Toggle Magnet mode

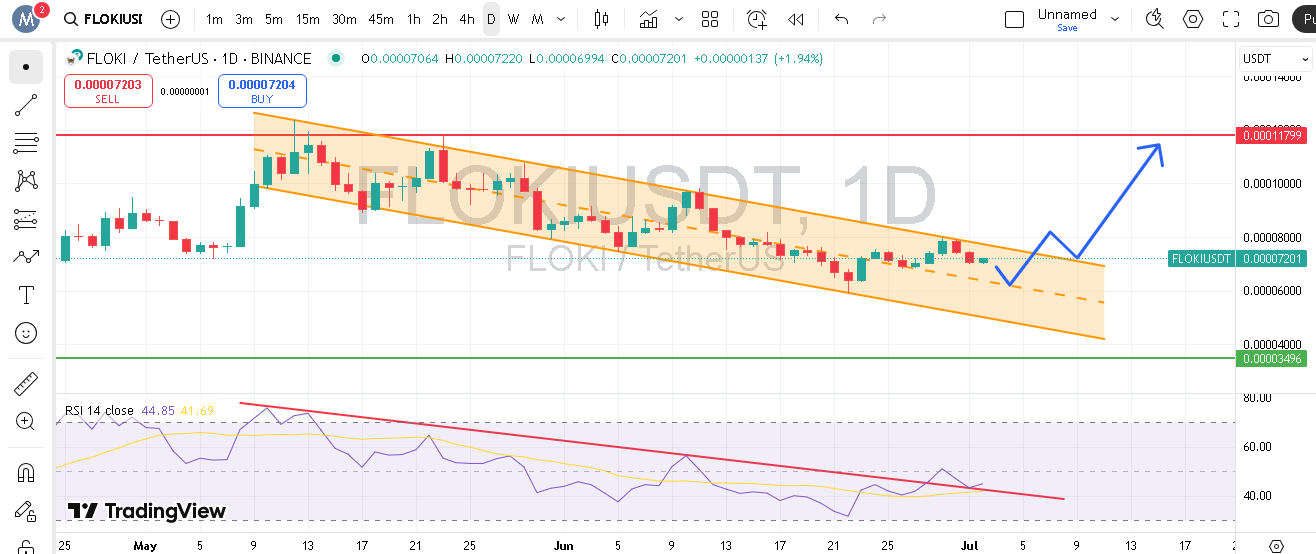26,471
